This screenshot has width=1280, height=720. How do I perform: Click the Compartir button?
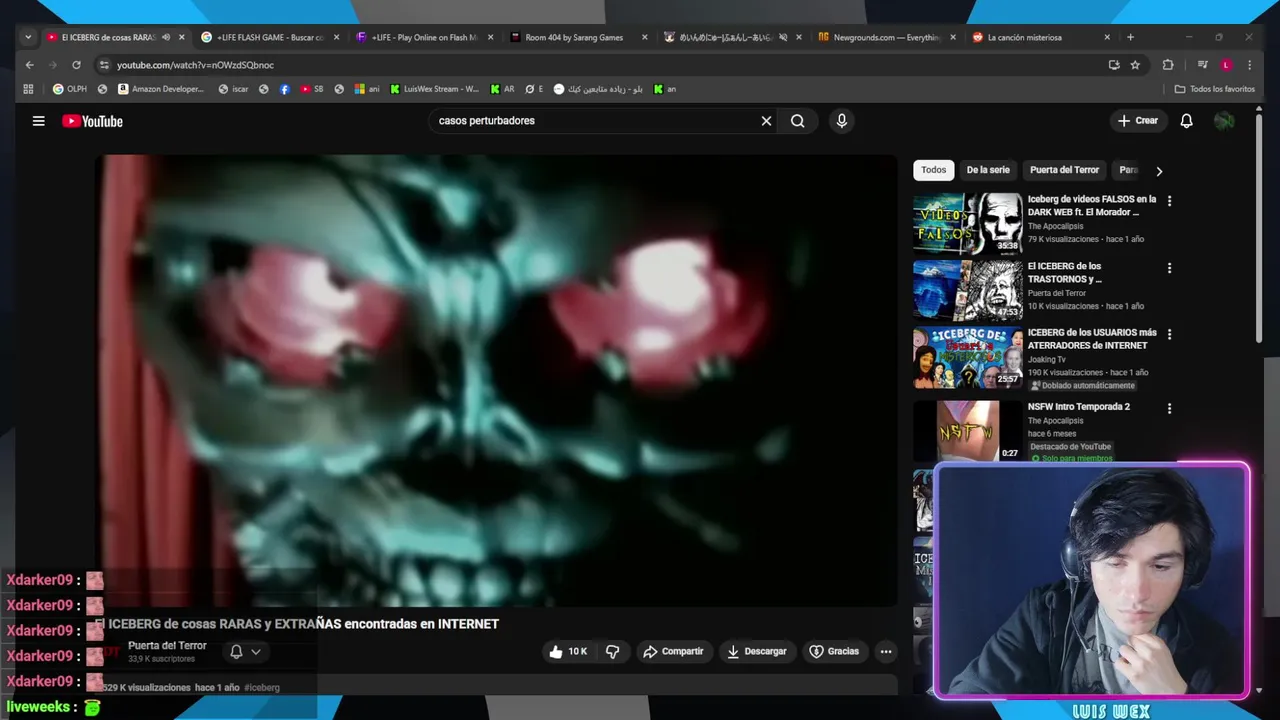click(673, 651)
